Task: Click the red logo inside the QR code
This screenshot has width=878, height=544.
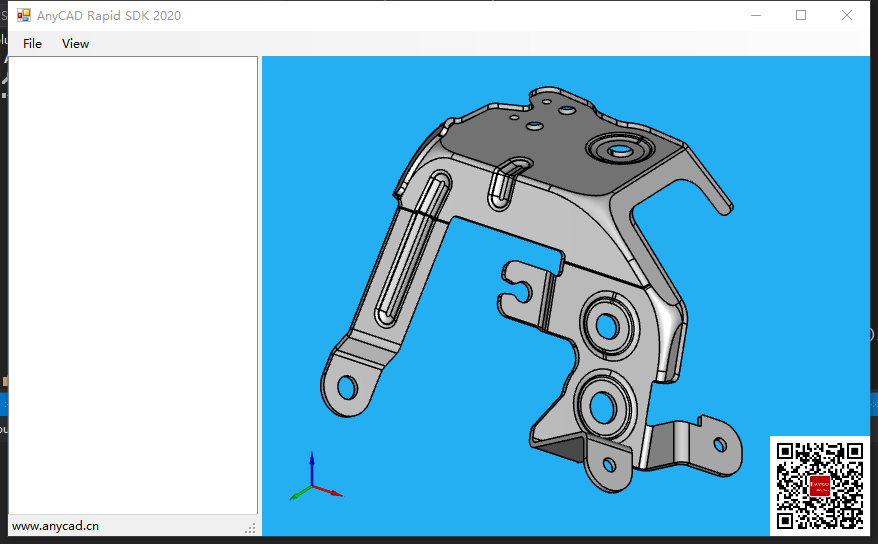Action: point(819,486)
